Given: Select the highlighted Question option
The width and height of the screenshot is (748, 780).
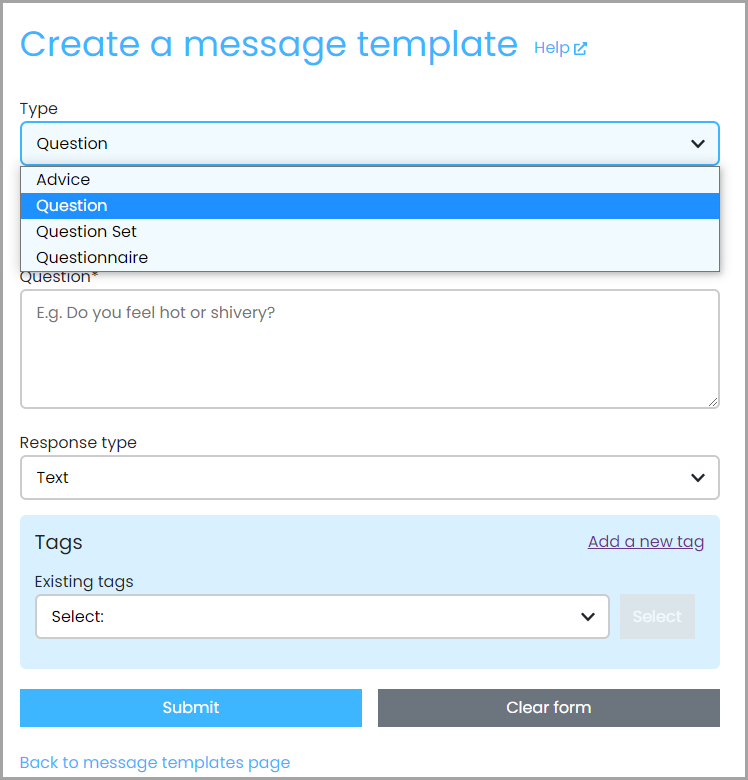Looking at the screenshot, I should 370,206.
